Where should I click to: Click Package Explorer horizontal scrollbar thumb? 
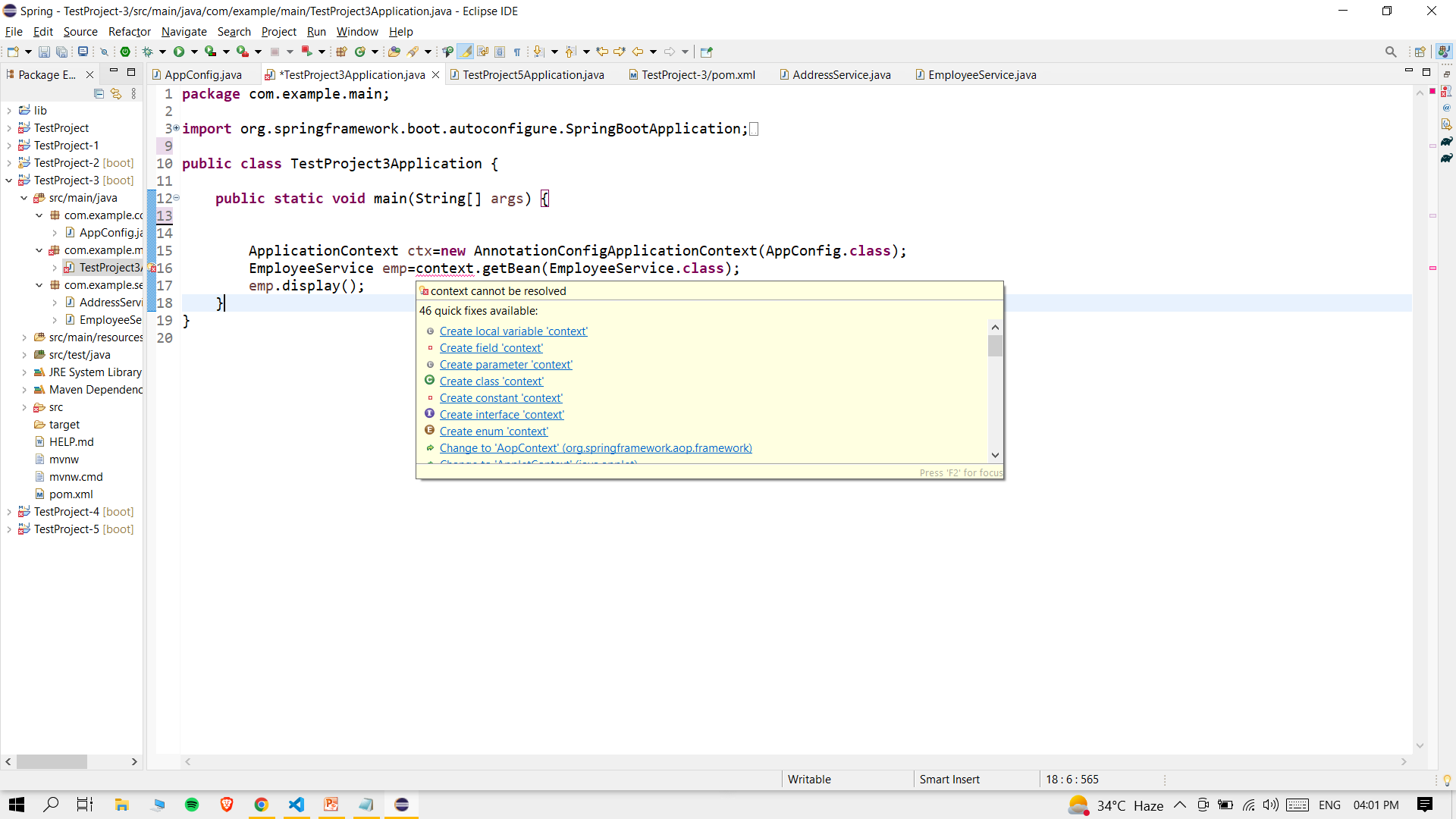tap(52, 761)
